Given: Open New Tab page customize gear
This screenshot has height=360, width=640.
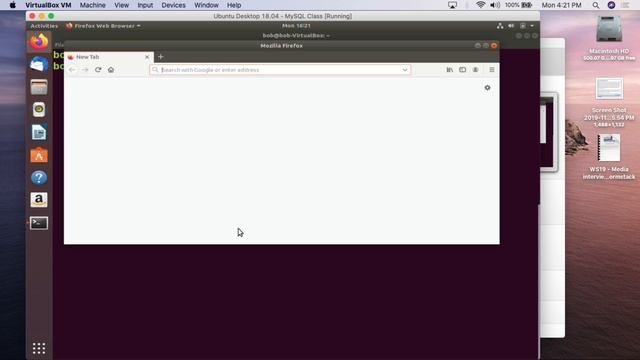Looking at the screenshot, I should (487, 88).
